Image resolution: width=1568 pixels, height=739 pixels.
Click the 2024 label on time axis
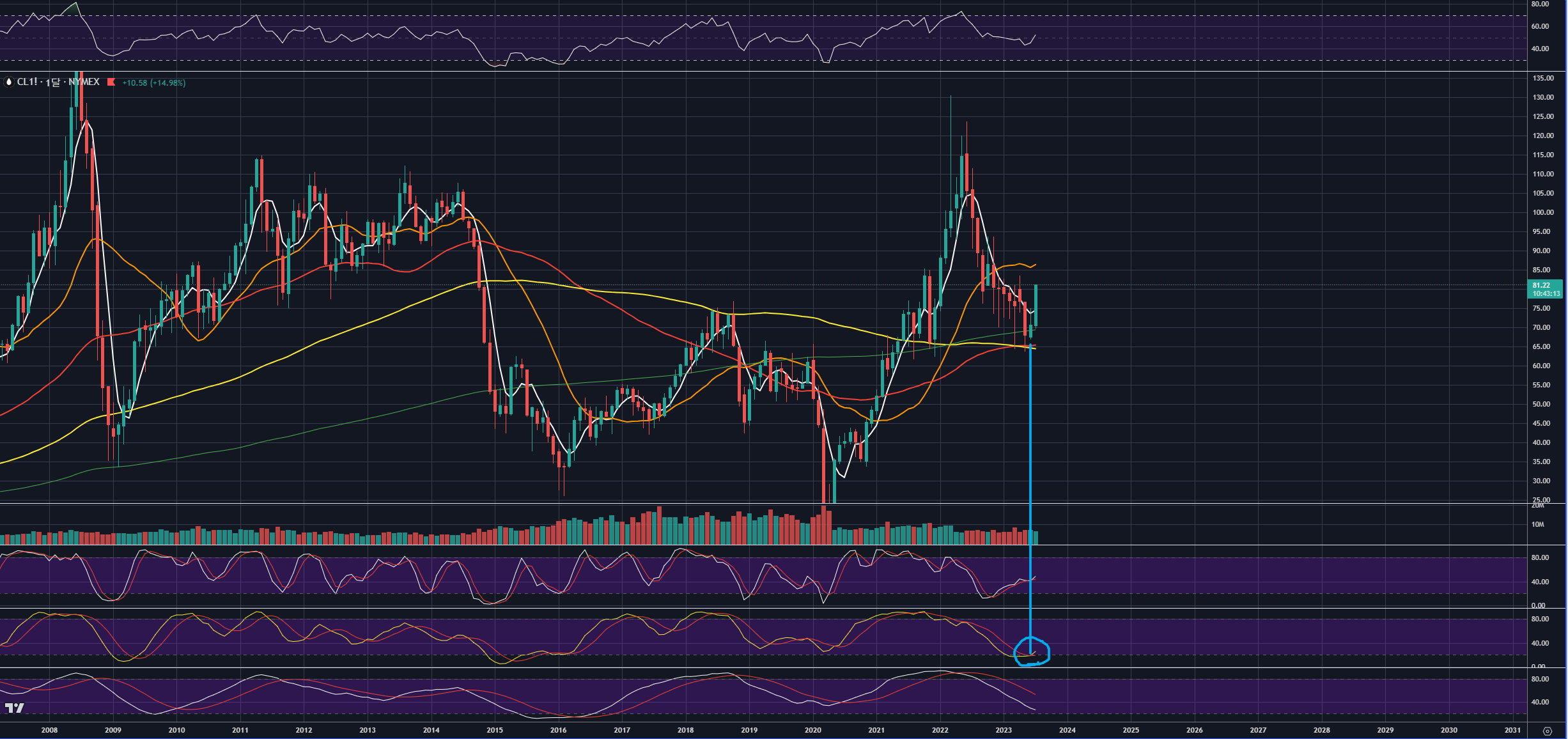point(1067,730)
